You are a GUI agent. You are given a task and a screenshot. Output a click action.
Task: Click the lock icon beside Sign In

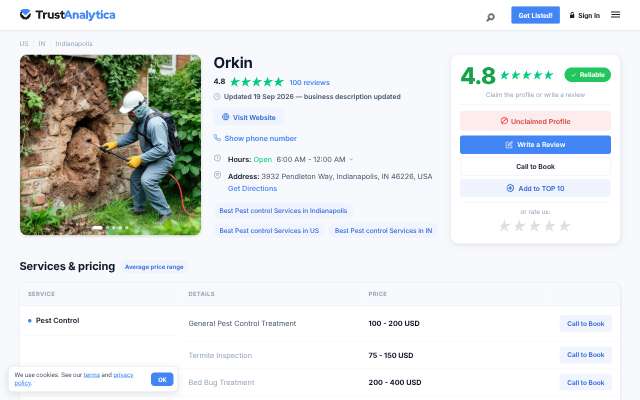tap(572, 15)
